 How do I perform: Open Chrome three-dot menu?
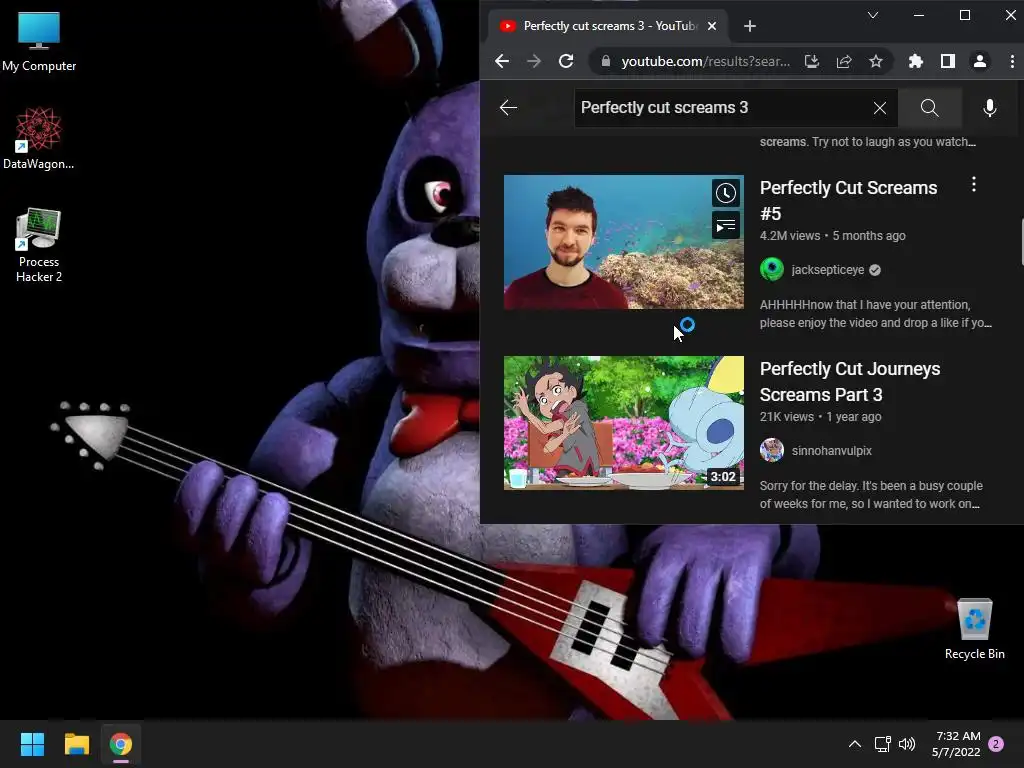1012,61
